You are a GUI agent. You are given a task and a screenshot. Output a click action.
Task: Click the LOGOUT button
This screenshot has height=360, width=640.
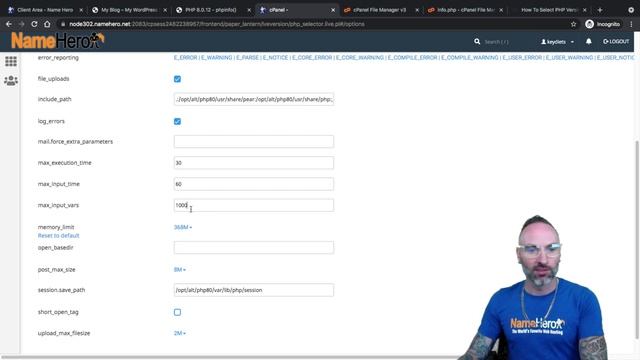pyautogui.click(x=616, y=42)
